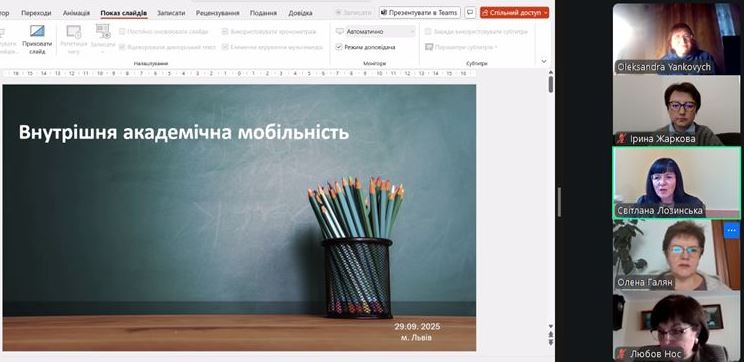Click the Teams icon in Презентувати в Teams
The width and height of the screenshot is (744, 362).
click(384, 13)
